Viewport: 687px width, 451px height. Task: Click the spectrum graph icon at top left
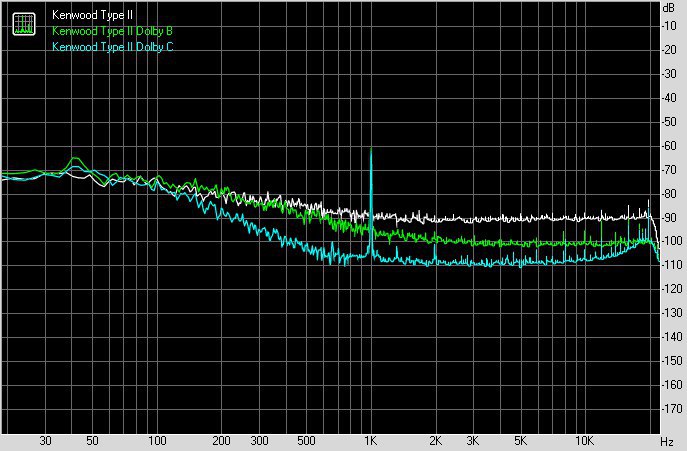[24, 24]
